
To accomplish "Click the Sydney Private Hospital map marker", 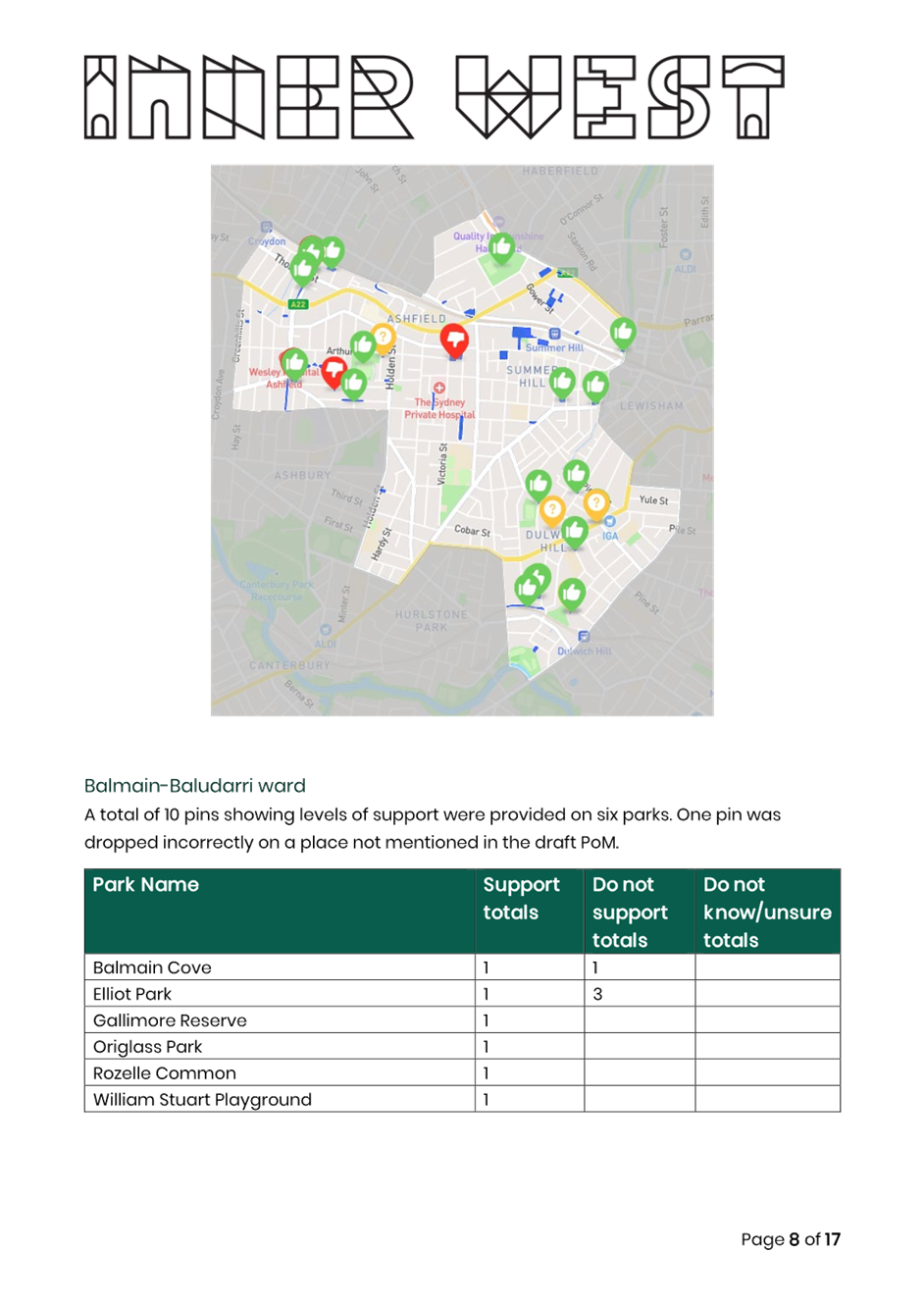I will pos(439,388).
